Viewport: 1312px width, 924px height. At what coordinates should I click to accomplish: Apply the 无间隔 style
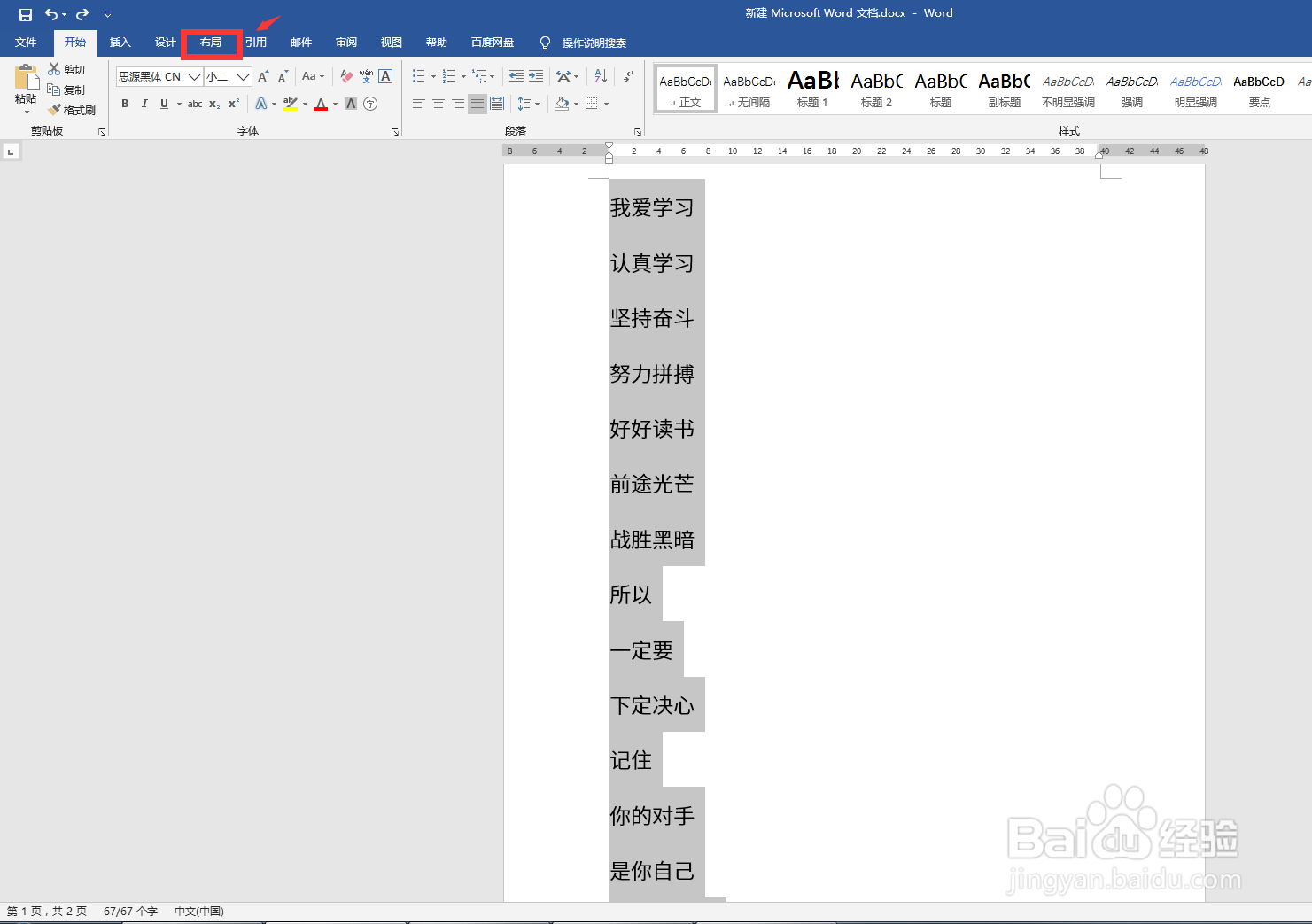[749, 89]
